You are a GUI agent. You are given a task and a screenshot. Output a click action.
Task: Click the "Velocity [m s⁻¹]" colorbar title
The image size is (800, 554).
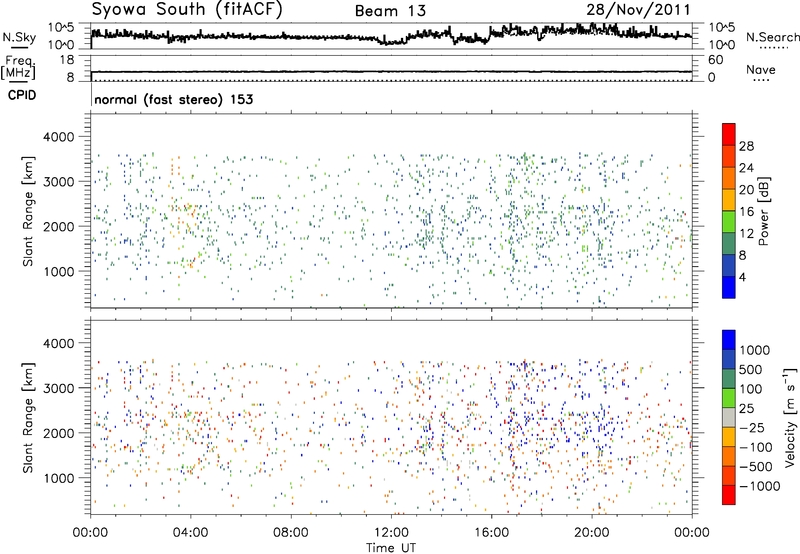(790, 416)
